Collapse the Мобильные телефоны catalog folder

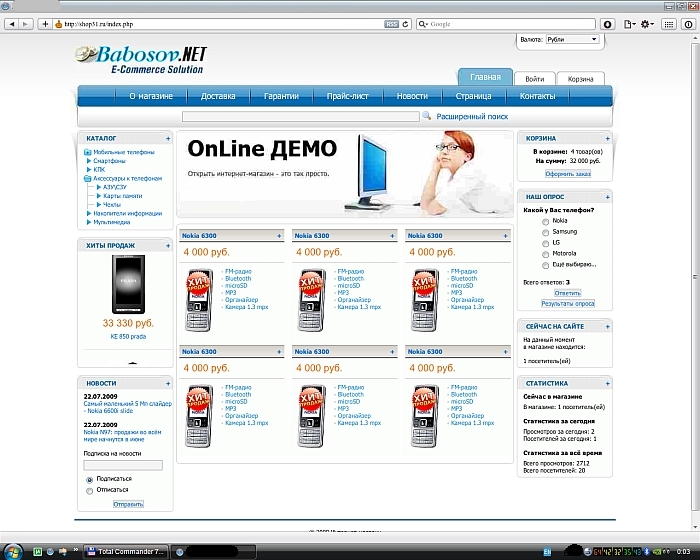coord(88,152)
